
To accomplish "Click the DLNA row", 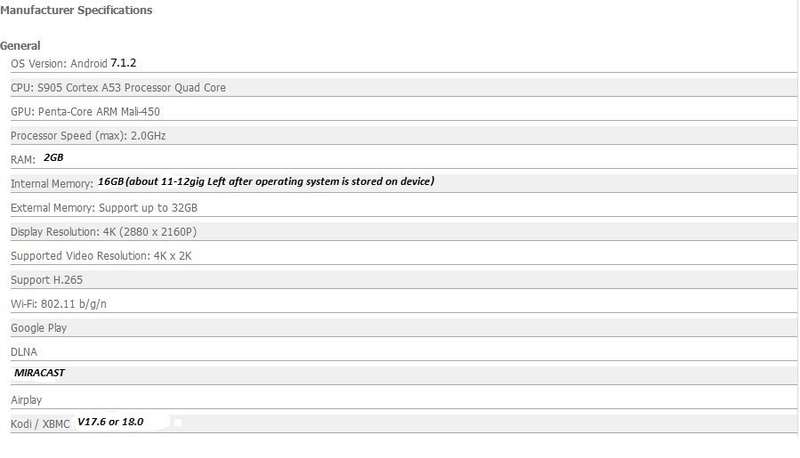I will point(404,351).
